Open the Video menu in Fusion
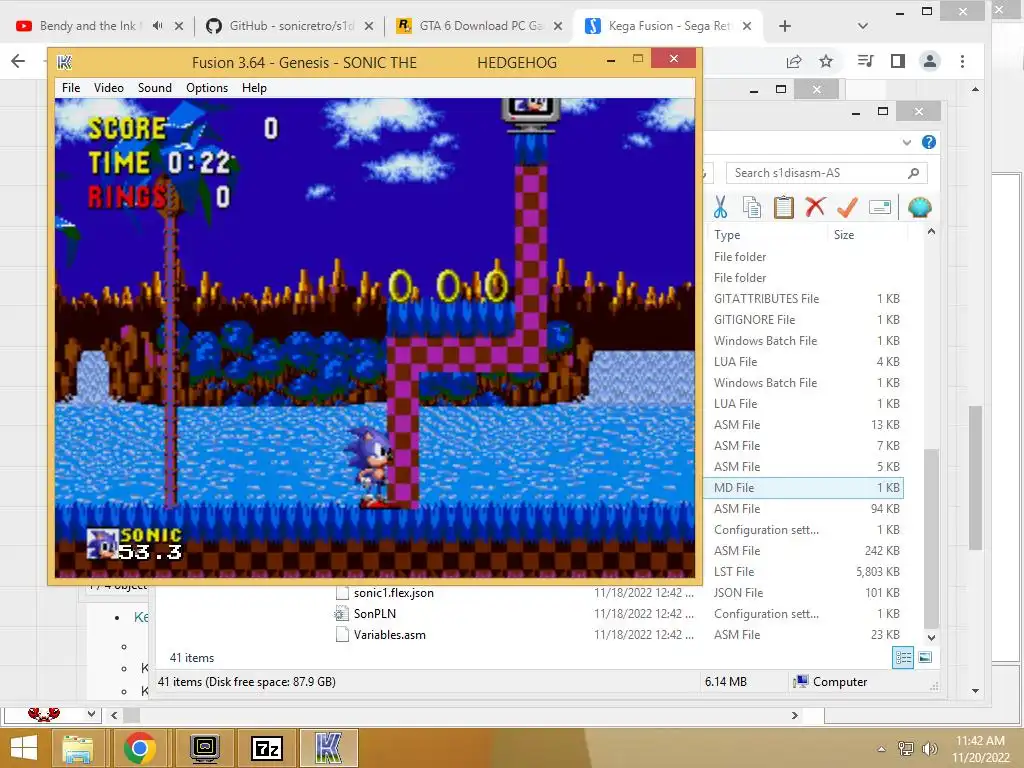Image resolution: width=1024 pixels, height=768 pixels. tap(108, 88)
